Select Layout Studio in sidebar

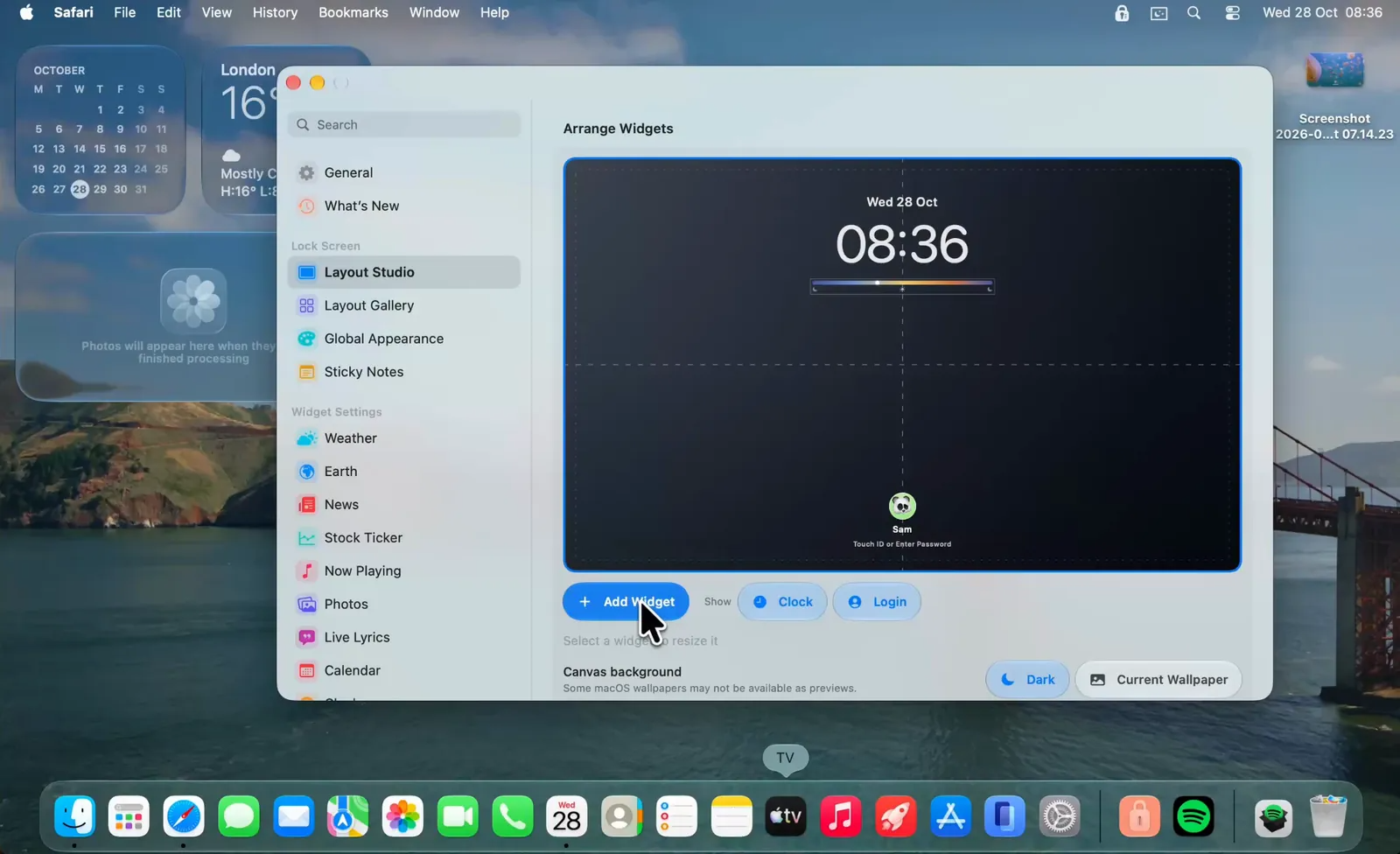pos(403,272)
